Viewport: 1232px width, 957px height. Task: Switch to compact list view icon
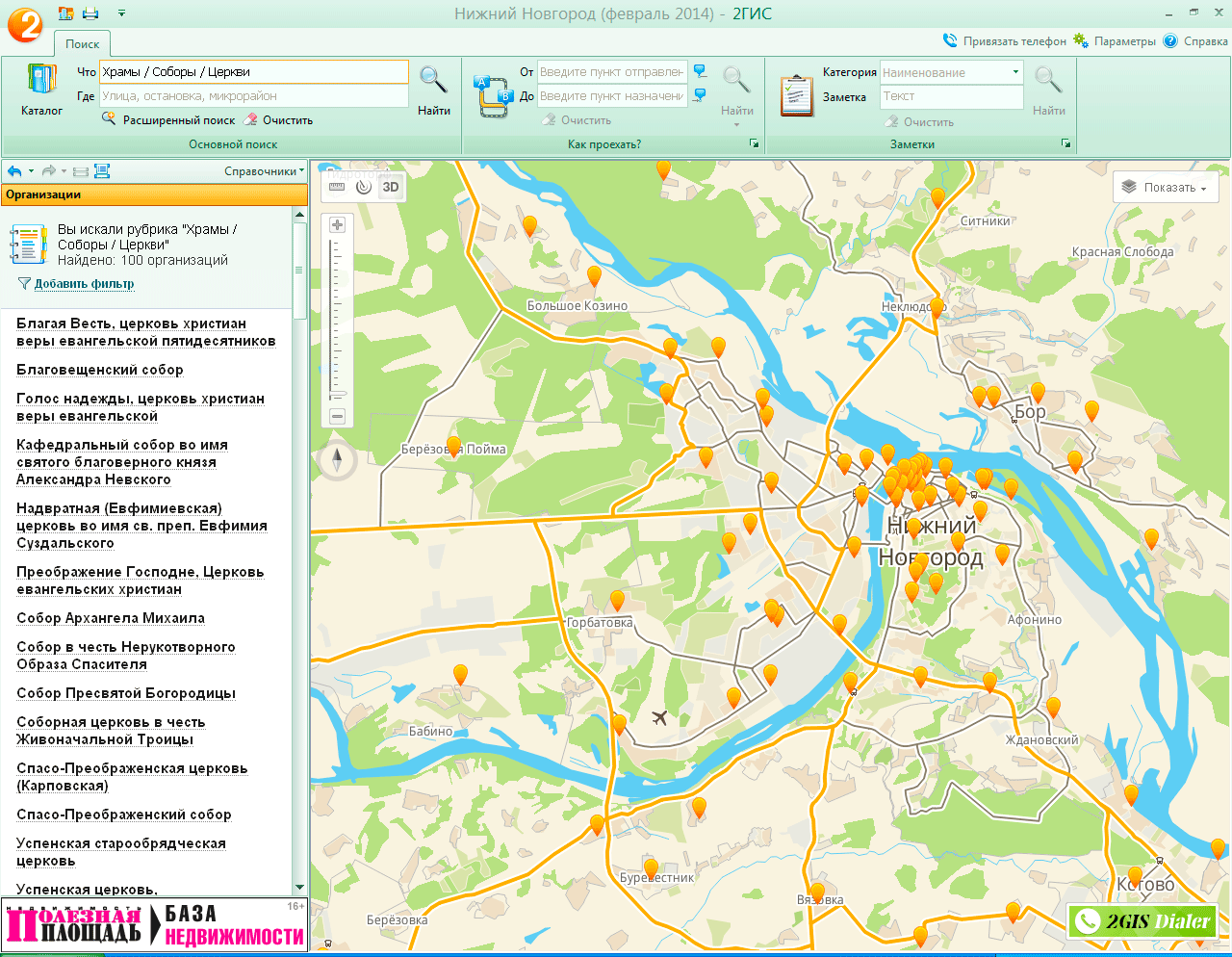(x=81, y=171)
